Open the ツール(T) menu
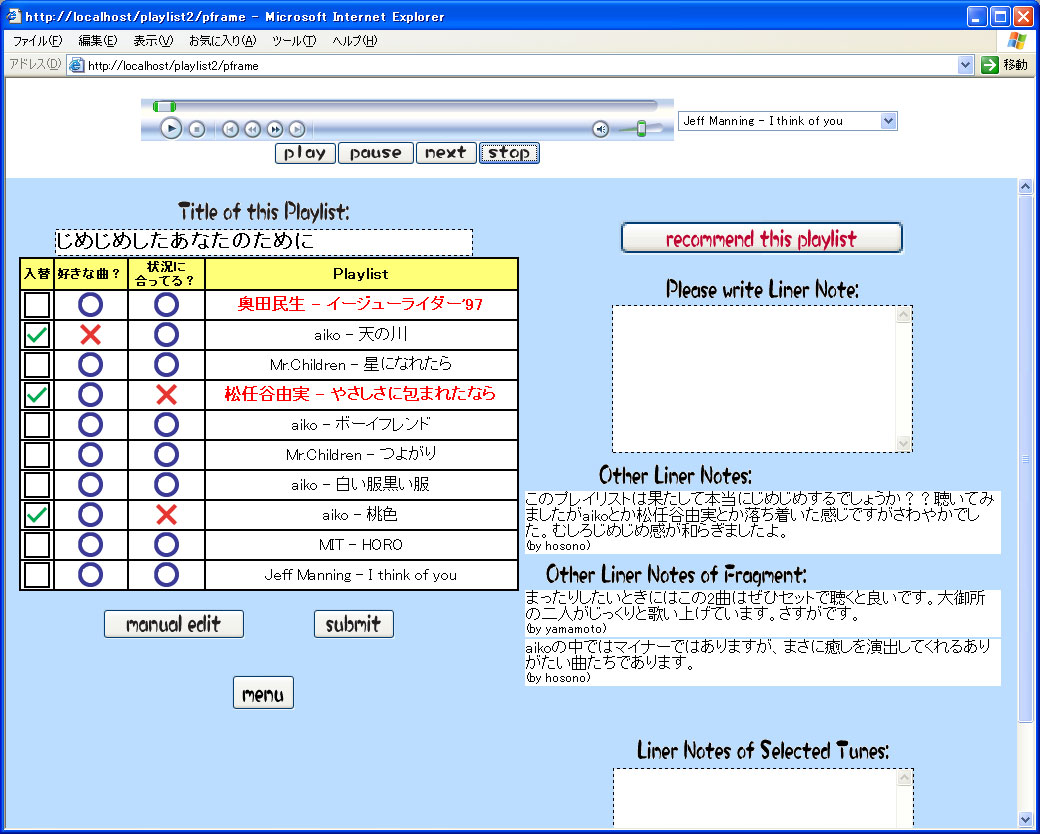1040x834 pixels. coord(294,41)
